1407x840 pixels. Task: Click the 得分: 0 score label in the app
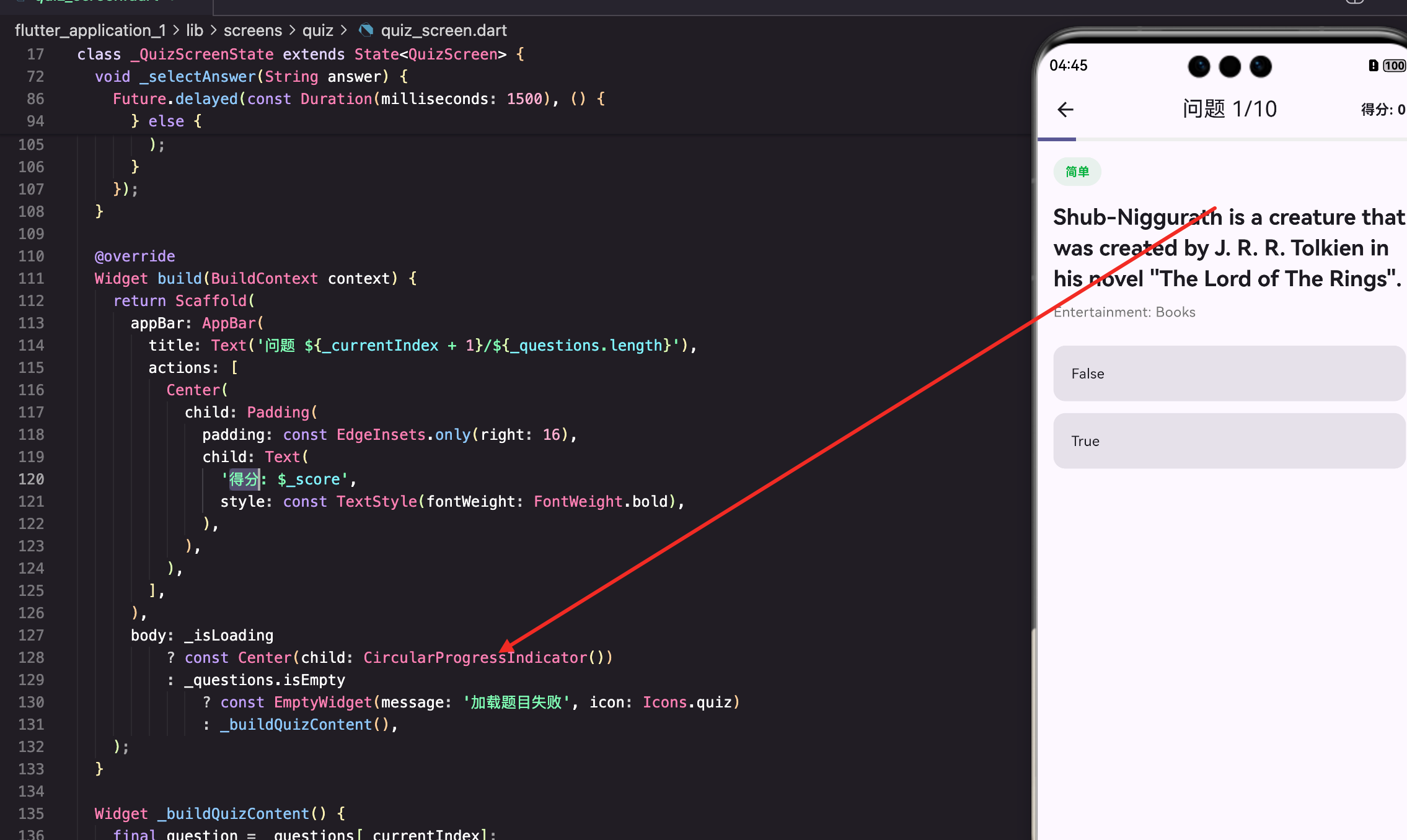1382,110
